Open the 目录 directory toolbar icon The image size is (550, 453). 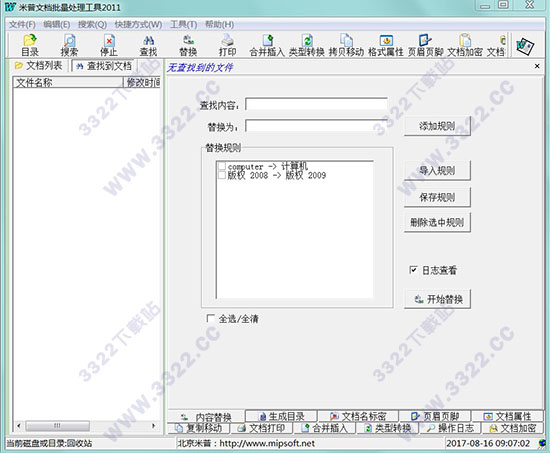[30, 46]
